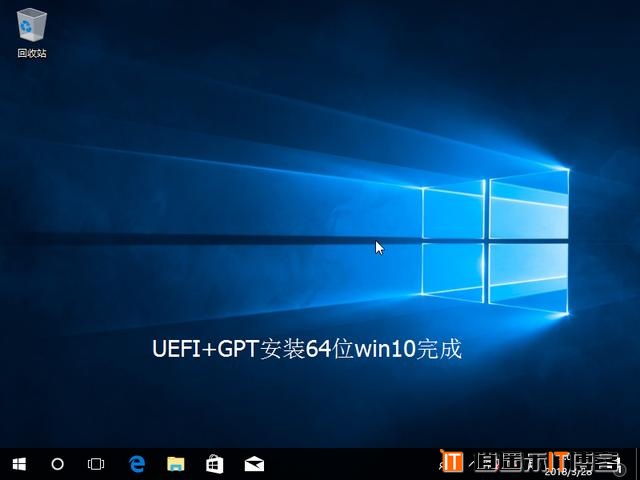The width and height of the screenshot is (640, 480).
Task: Open Microsoft Store from the taskbar
Action: 215,464
